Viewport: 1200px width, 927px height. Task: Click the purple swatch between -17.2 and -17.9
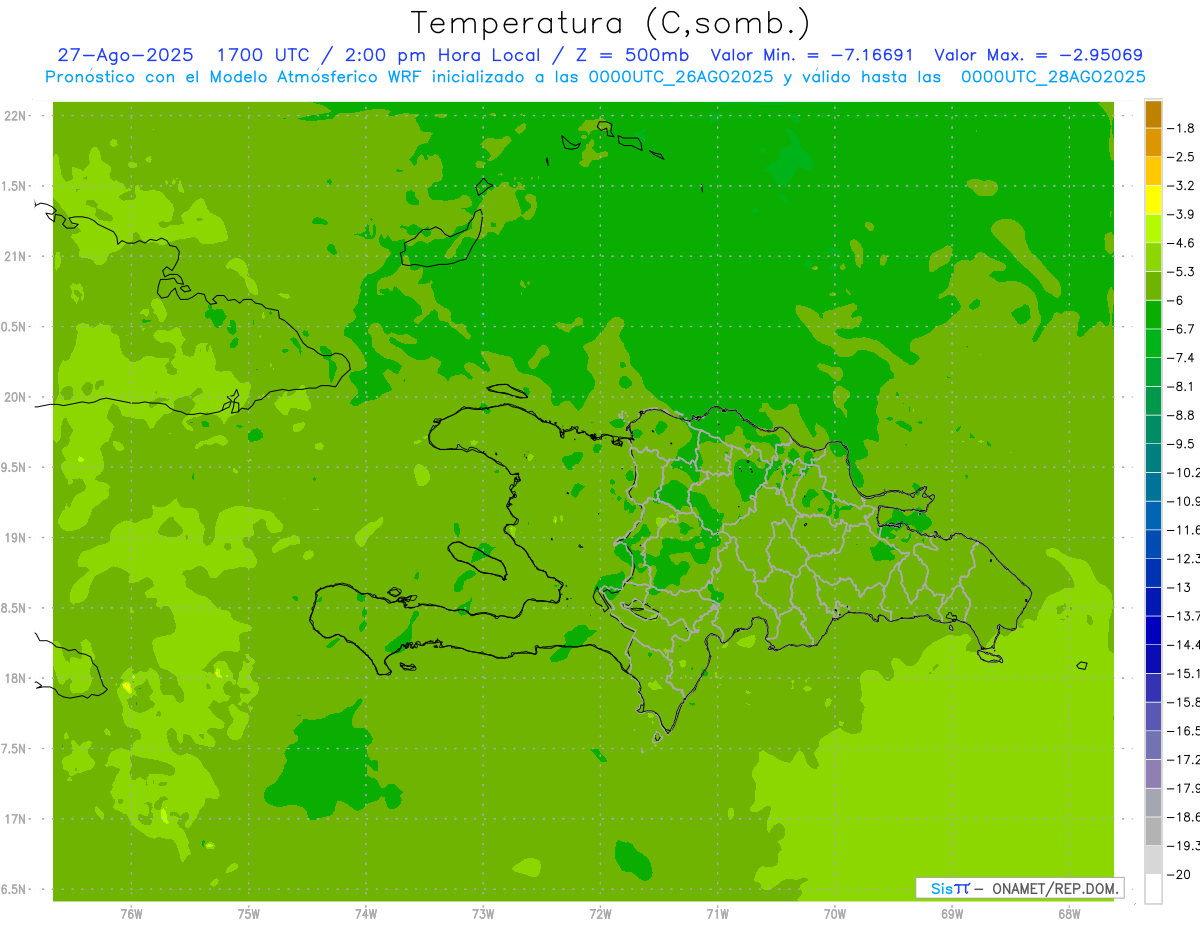1153,773
